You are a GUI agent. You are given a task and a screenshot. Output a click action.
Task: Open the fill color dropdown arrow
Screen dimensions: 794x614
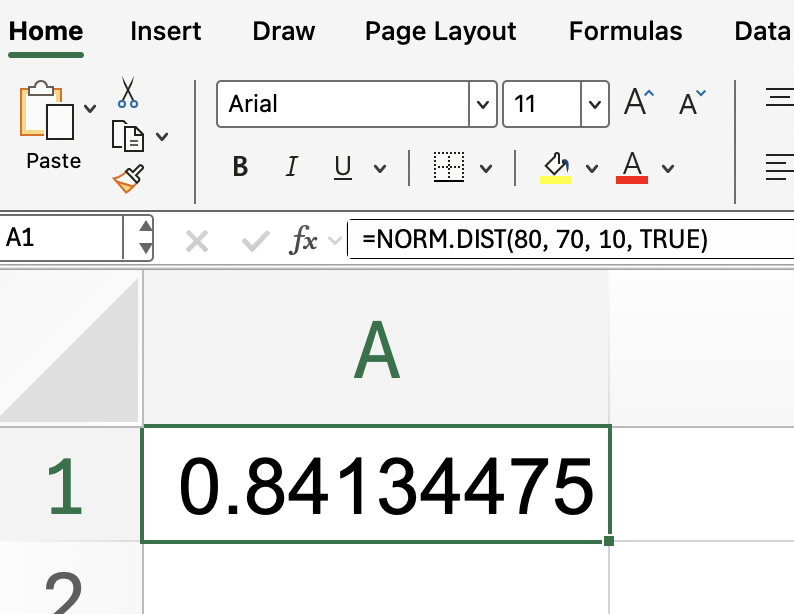coord(592,168)
